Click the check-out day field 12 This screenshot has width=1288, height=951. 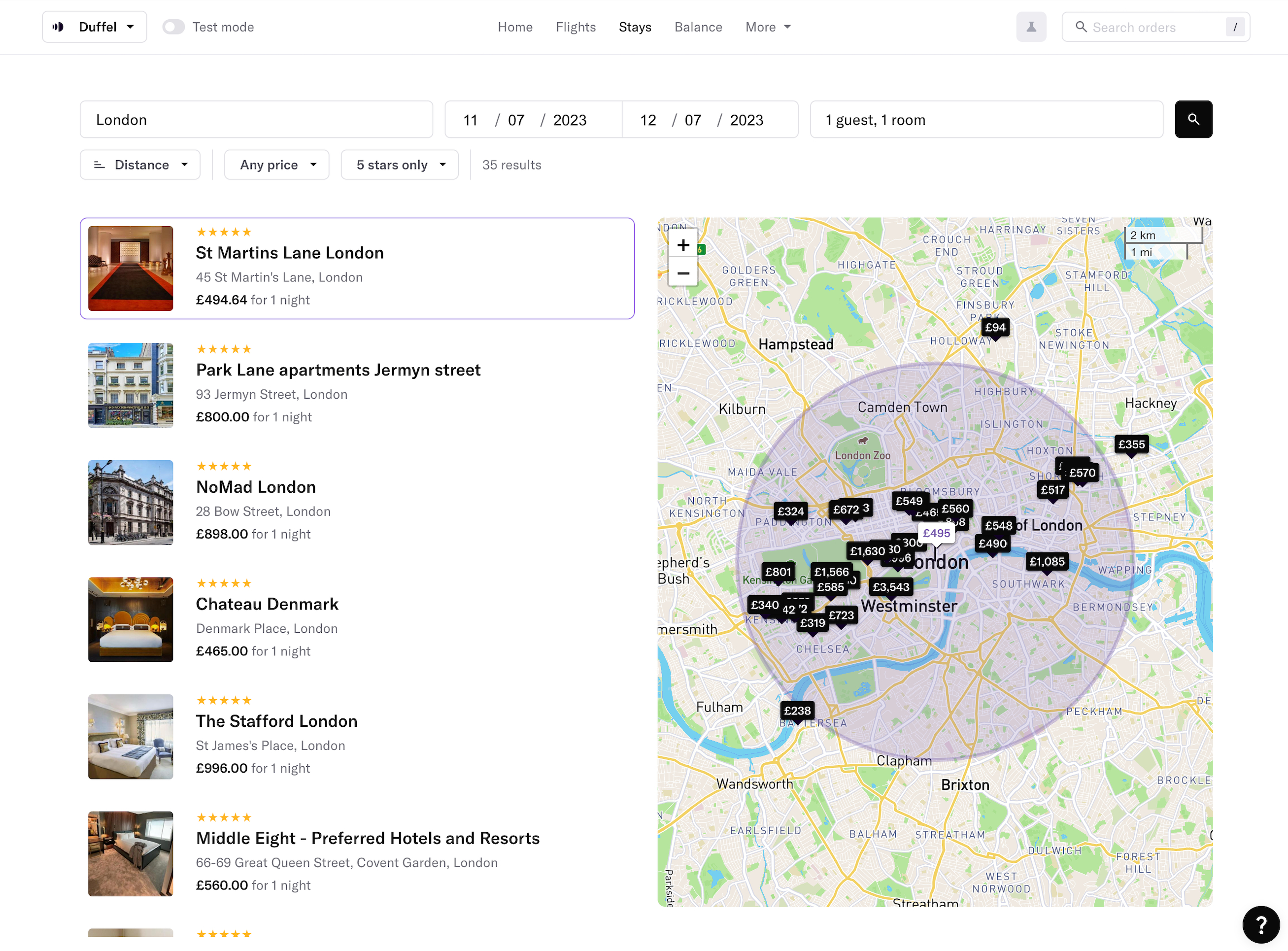(x=647, y=120)
